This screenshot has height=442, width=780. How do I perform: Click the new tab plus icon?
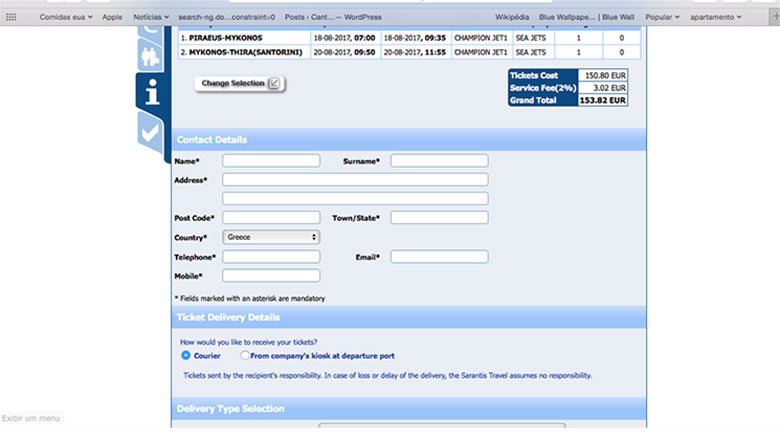tap(775, 16)
